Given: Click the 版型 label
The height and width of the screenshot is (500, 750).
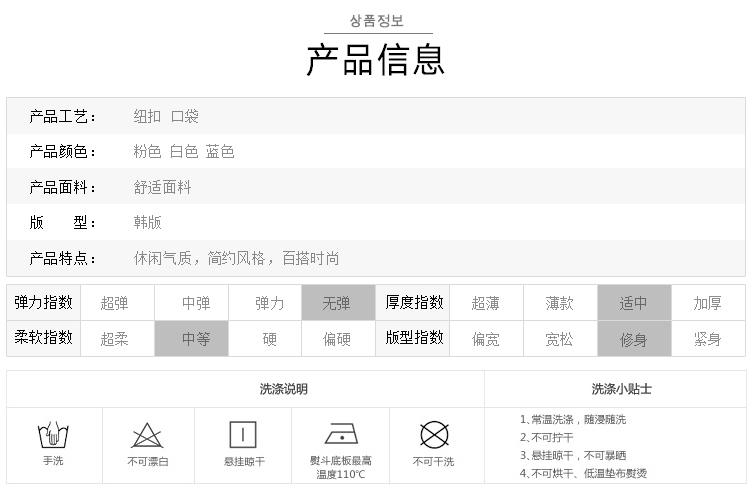Looking at the screenshot, I should (x=62, y=222).
